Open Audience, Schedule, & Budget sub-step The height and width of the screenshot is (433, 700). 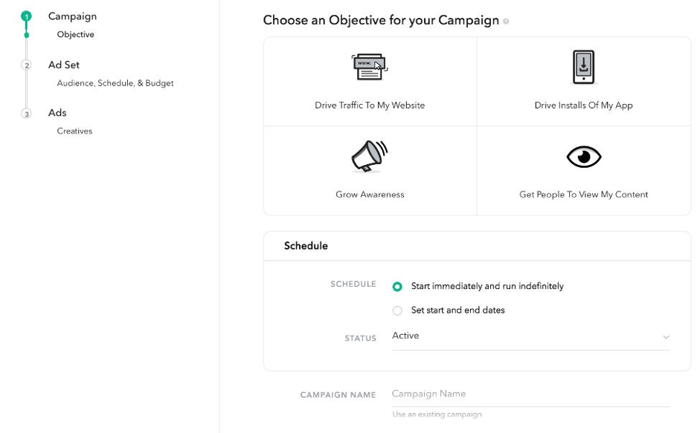coord(115,83)
